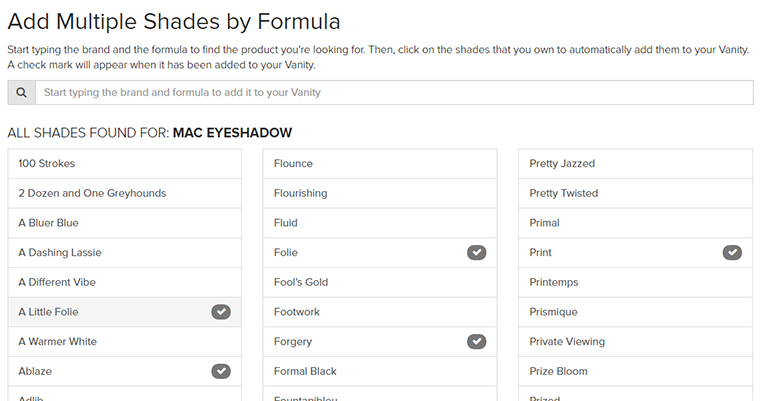Click the check mark on A Little Folie

221,312
